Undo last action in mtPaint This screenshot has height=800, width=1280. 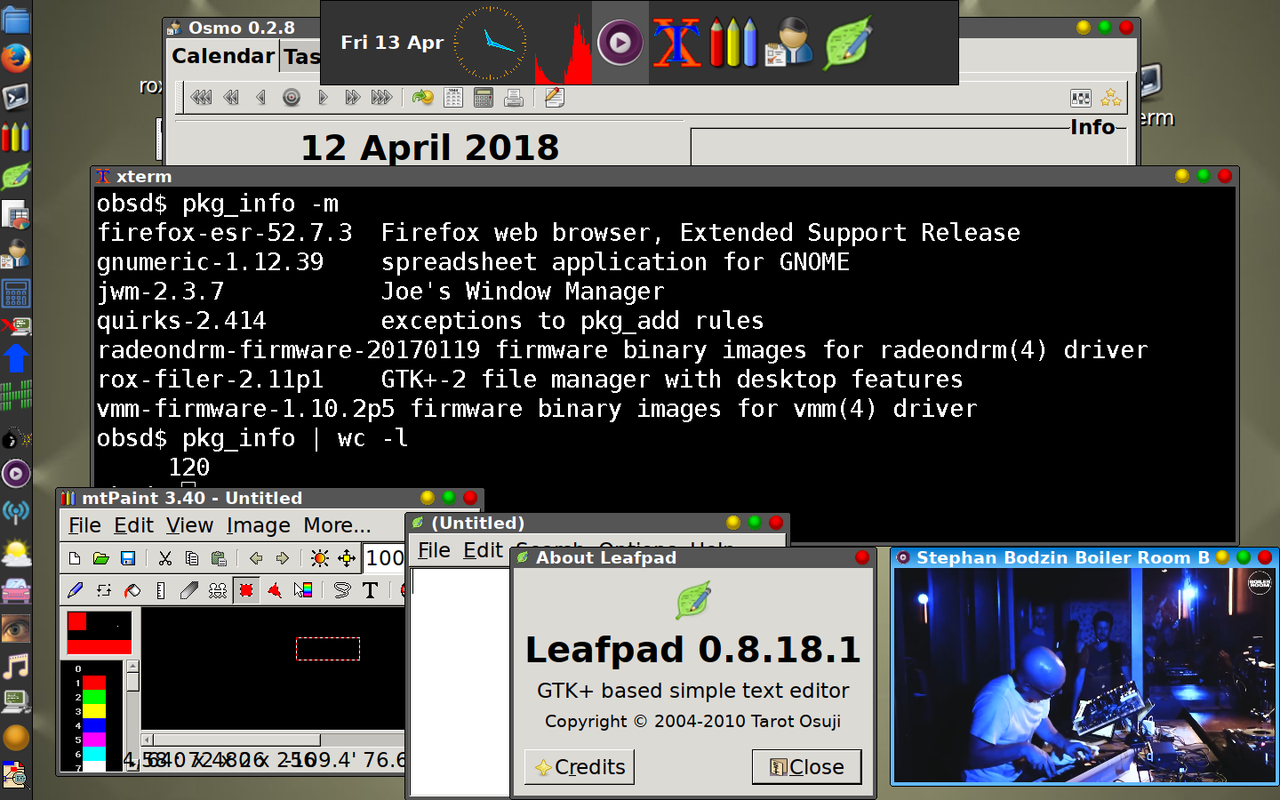click(256, 558)
